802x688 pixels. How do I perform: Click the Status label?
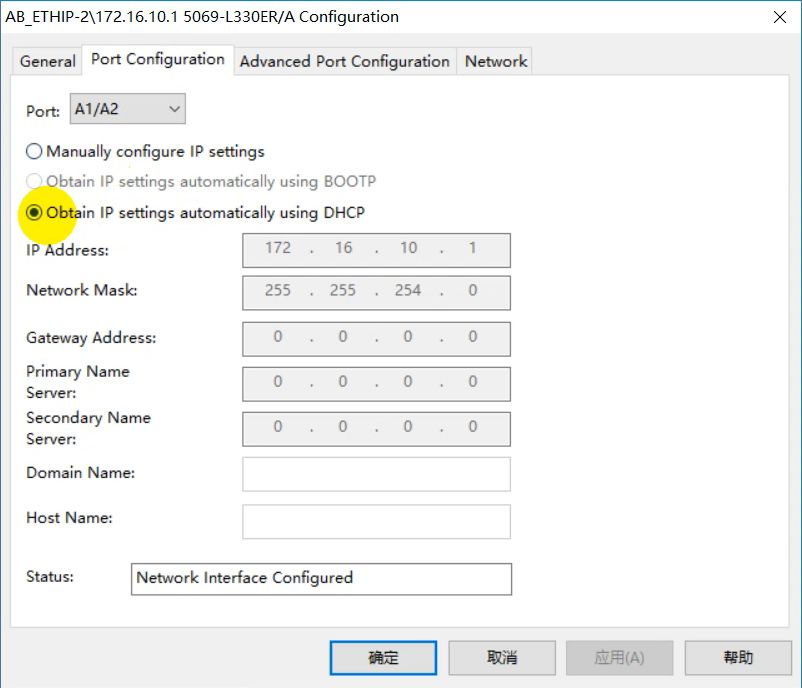[x=50, y=576]
